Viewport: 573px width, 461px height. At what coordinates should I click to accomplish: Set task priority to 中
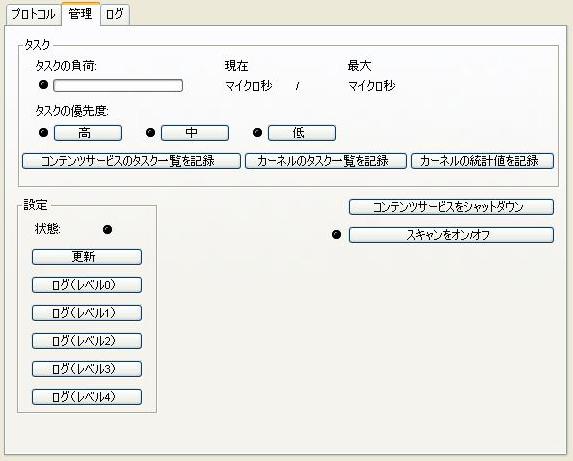click(x=195, y=133)
